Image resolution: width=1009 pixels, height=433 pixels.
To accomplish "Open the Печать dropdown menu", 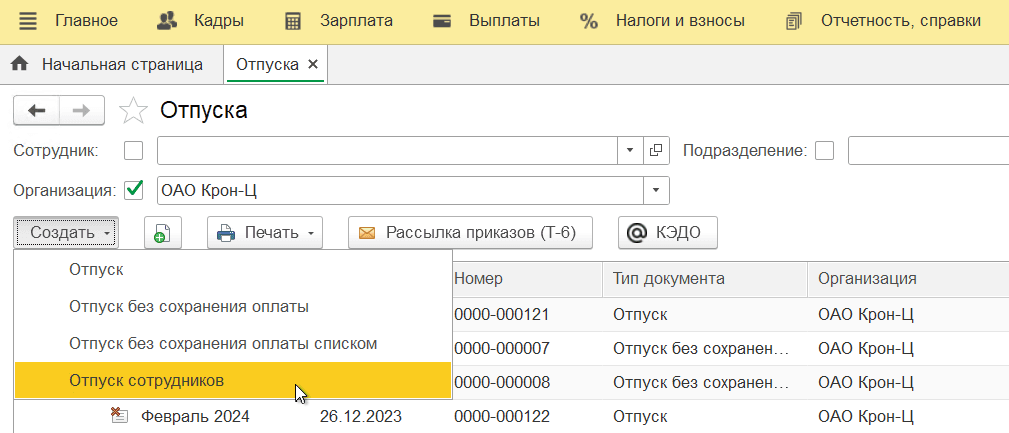I will point(264,232).
